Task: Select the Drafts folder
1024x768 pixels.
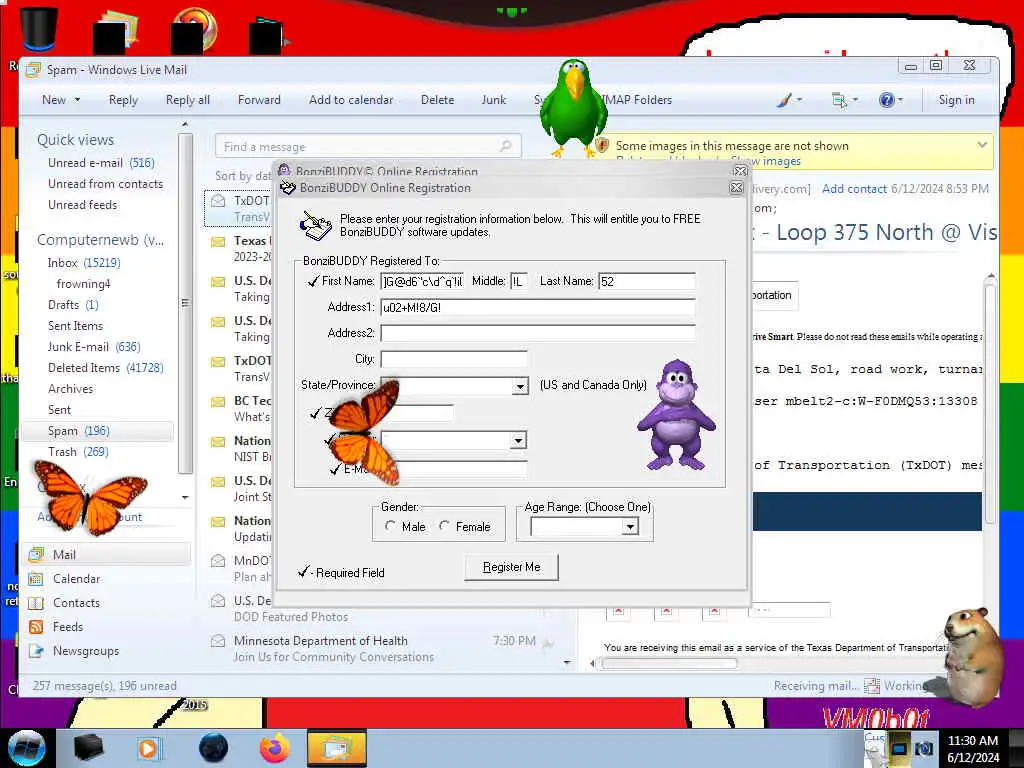Action: click(72, 305)
